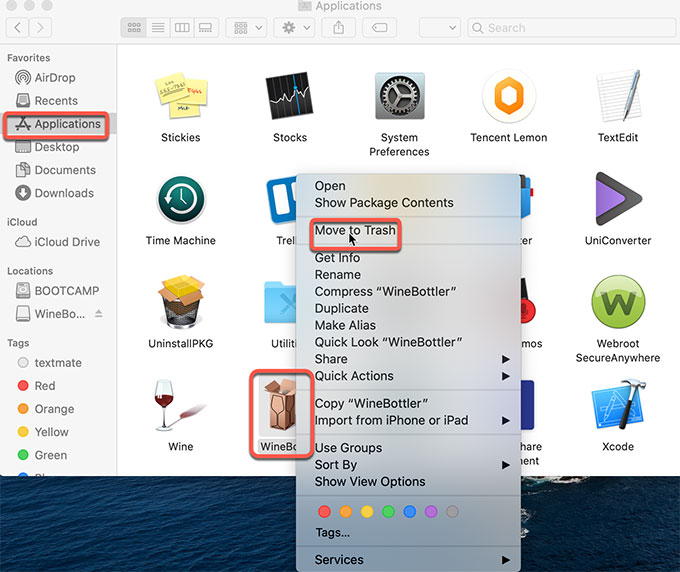Expand the Sort By submenu
Viewport: 680px width, 572px height.
pyautogui.click(x=409, y=465)
